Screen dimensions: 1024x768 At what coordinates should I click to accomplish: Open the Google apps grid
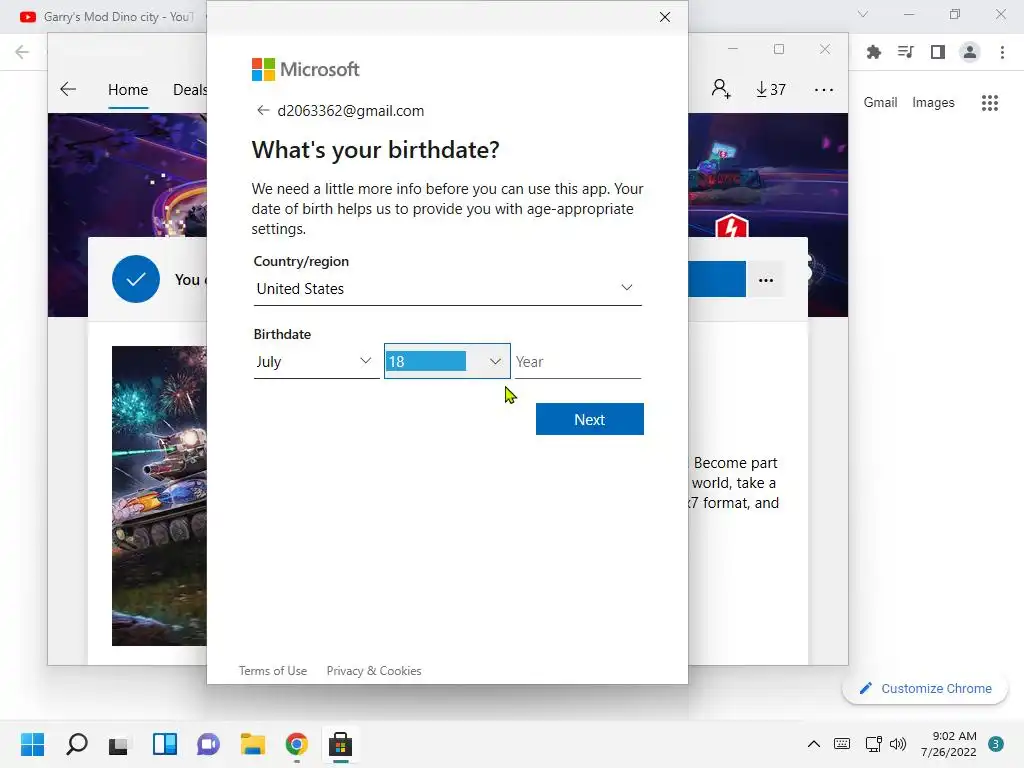coord(989,103)
